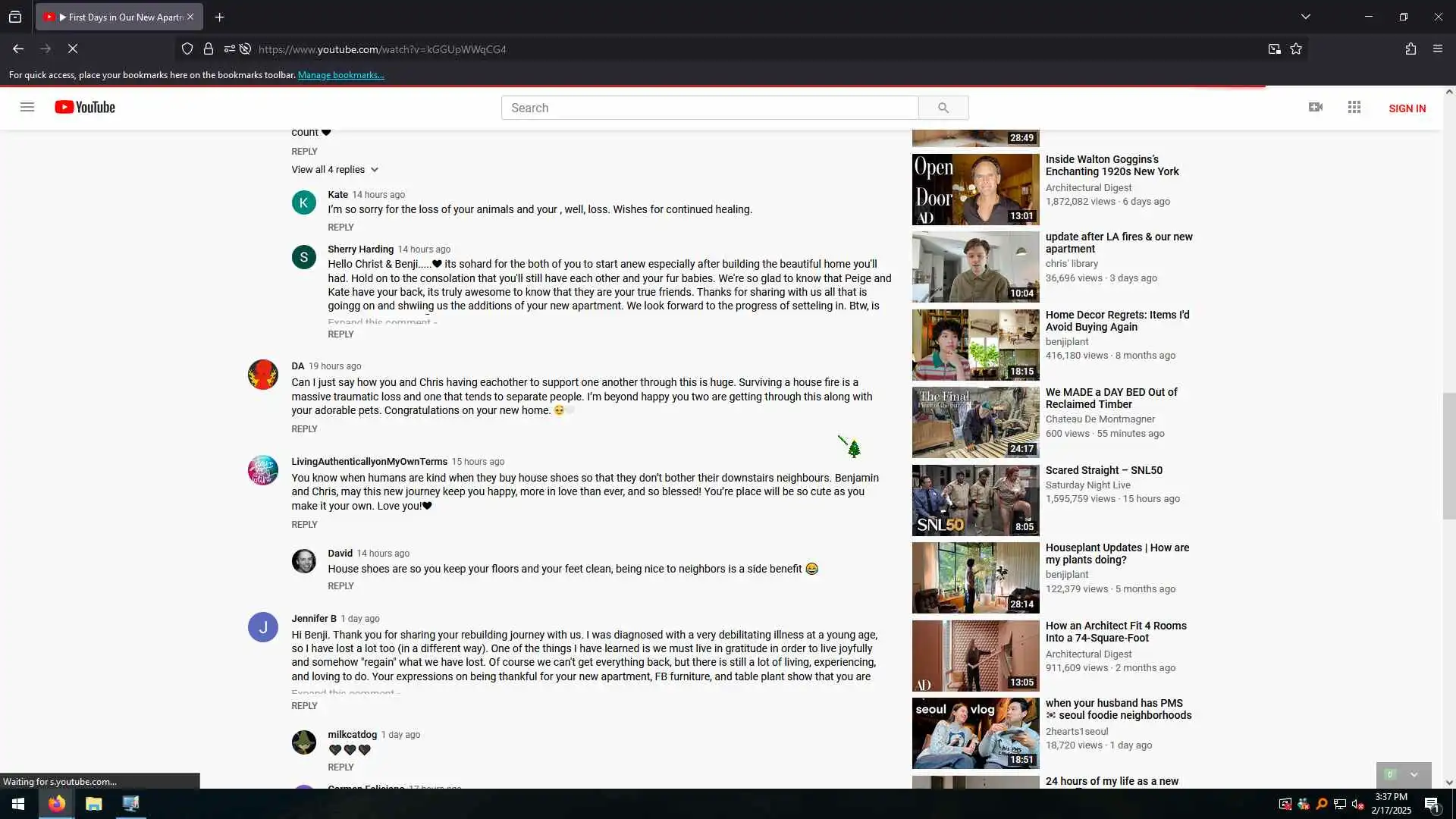Reply to Kate's comment
This screenshot has height=819, width=1456.
coord(340,227)
